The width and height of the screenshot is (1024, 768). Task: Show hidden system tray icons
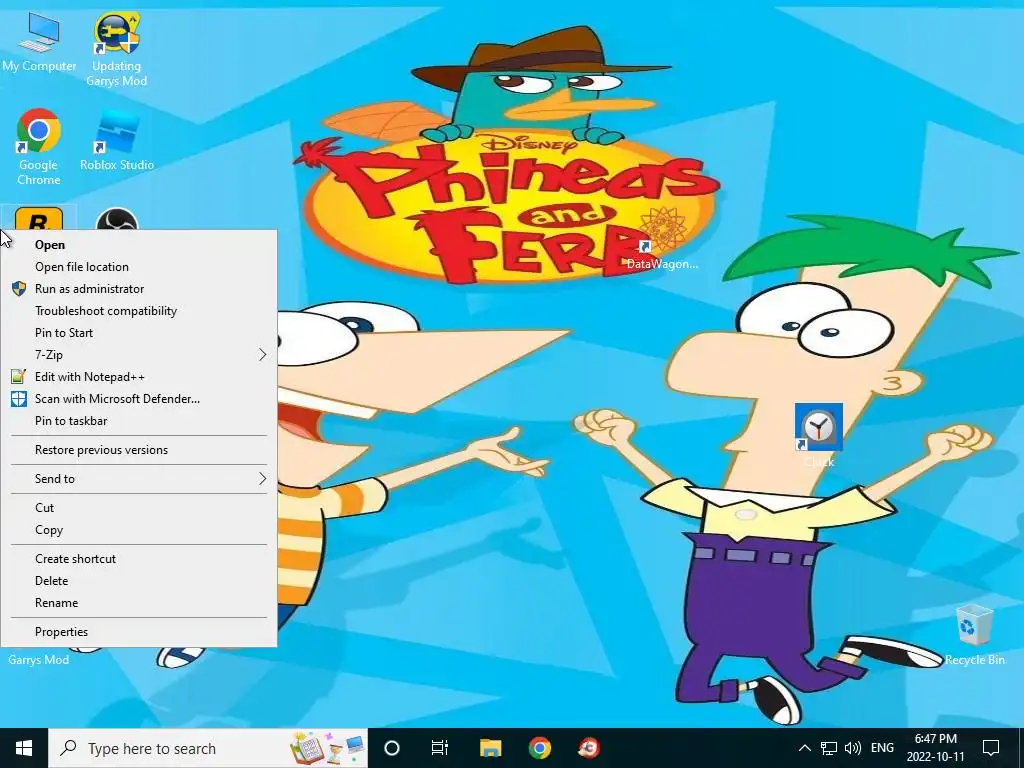coord(805,748)
